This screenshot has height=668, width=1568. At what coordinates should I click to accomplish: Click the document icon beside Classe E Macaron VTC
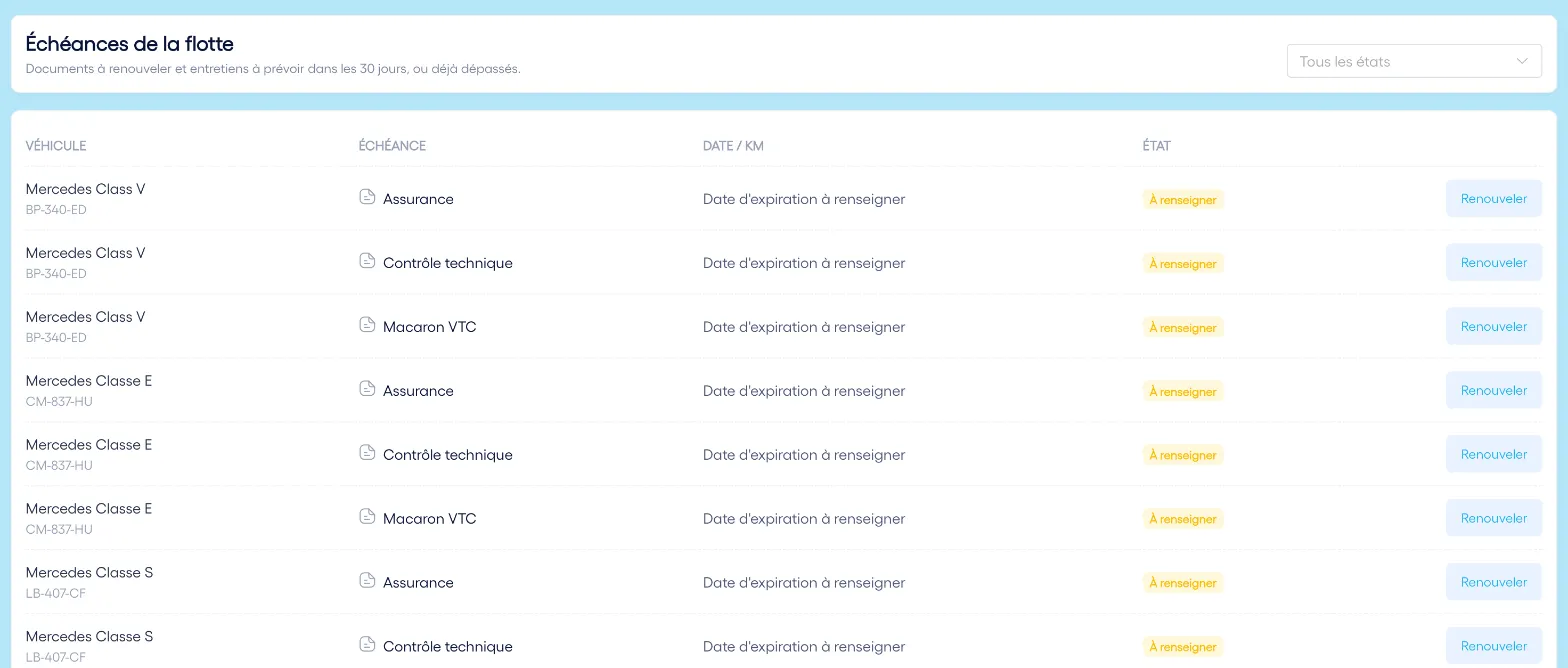367,517
